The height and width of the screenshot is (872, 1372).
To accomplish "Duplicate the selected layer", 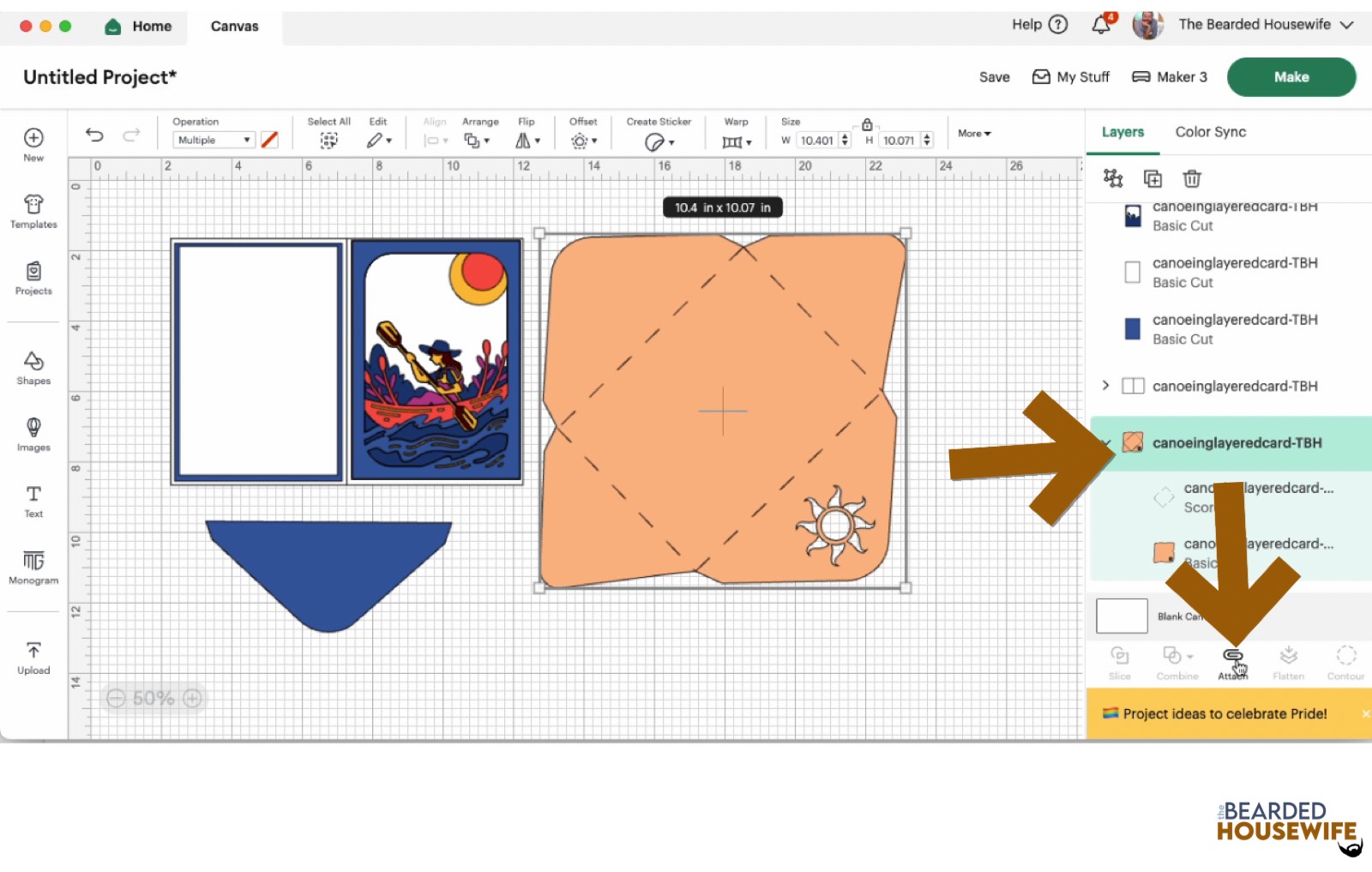I will (1152, 178).
